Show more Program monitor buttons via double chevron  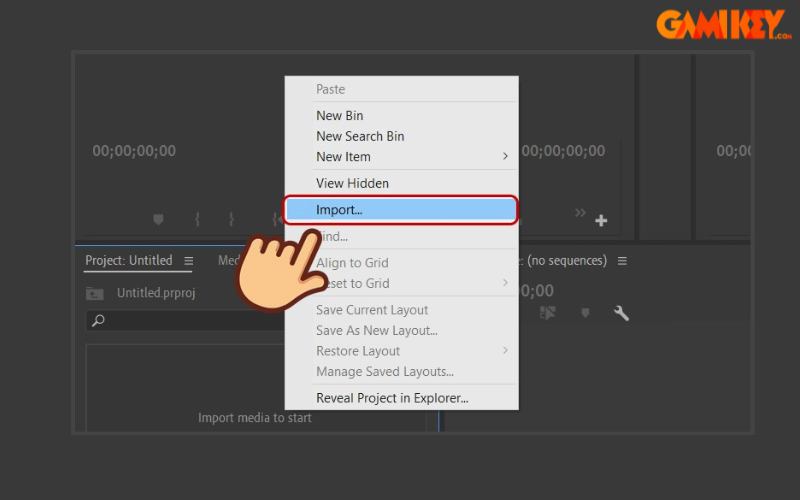point(580,212)
